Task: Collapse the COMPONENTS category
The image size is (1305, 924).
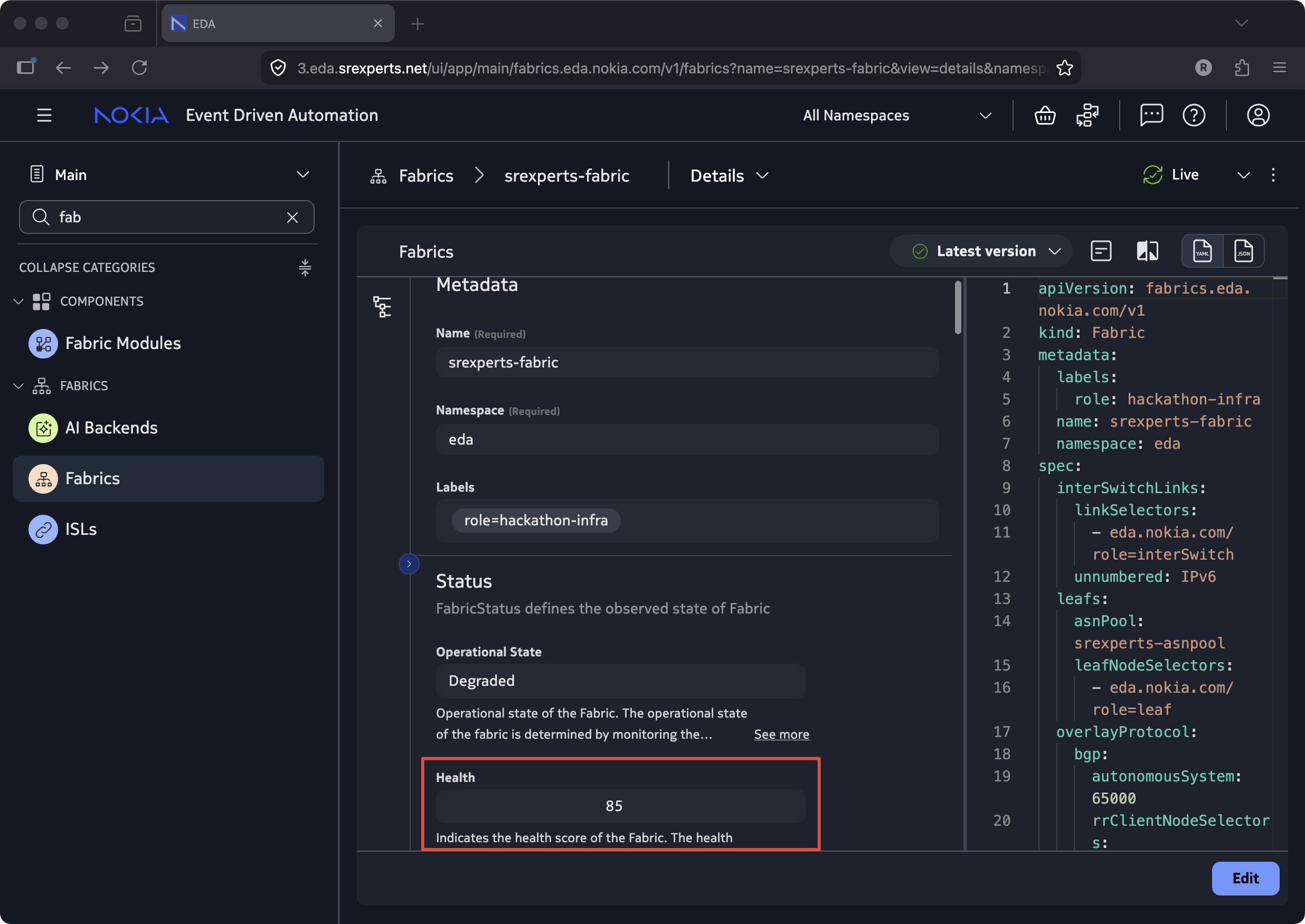Action: coord(18,301)
